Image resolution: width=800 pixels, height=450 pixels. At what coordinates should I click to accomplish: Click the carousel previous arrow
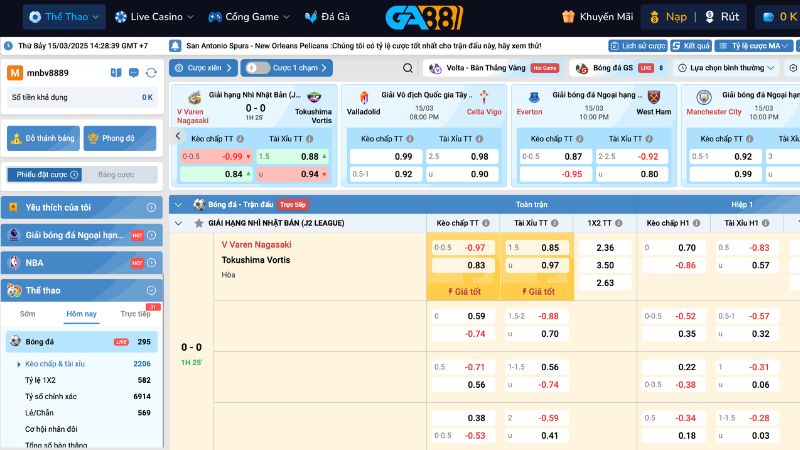click(x=178, y=136)
